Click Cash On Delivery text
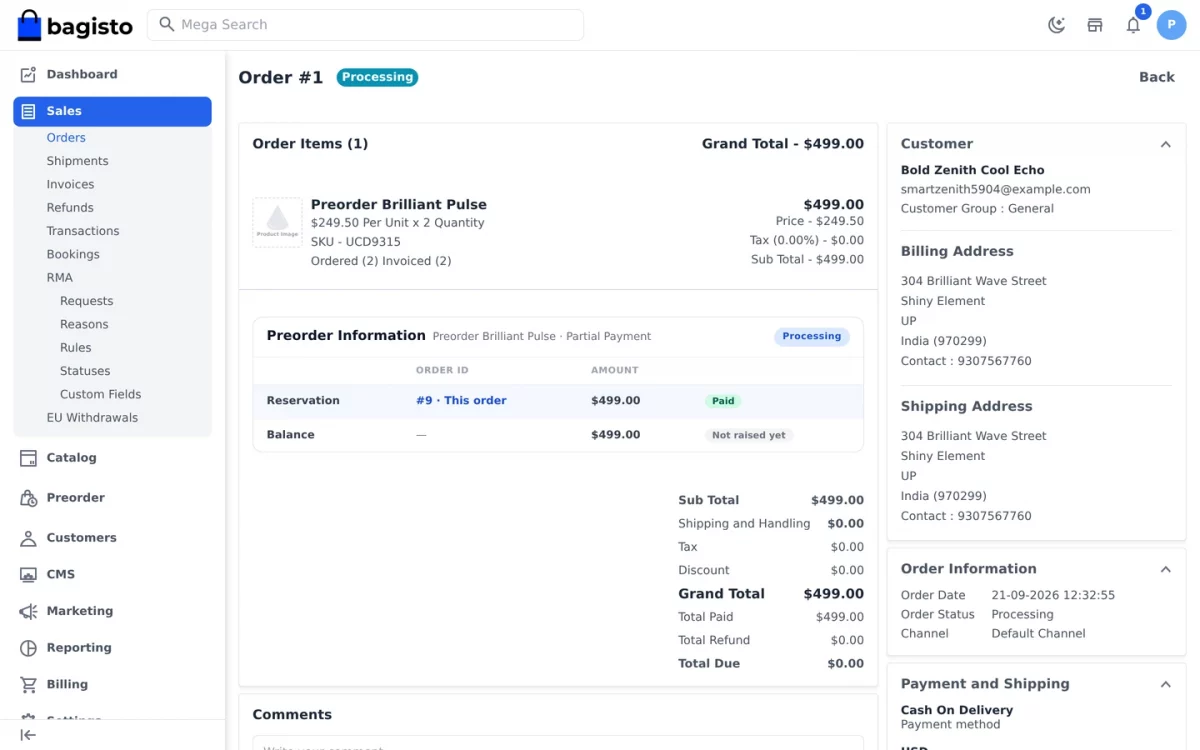1200x750 pixels. click(x=957, y=710)
